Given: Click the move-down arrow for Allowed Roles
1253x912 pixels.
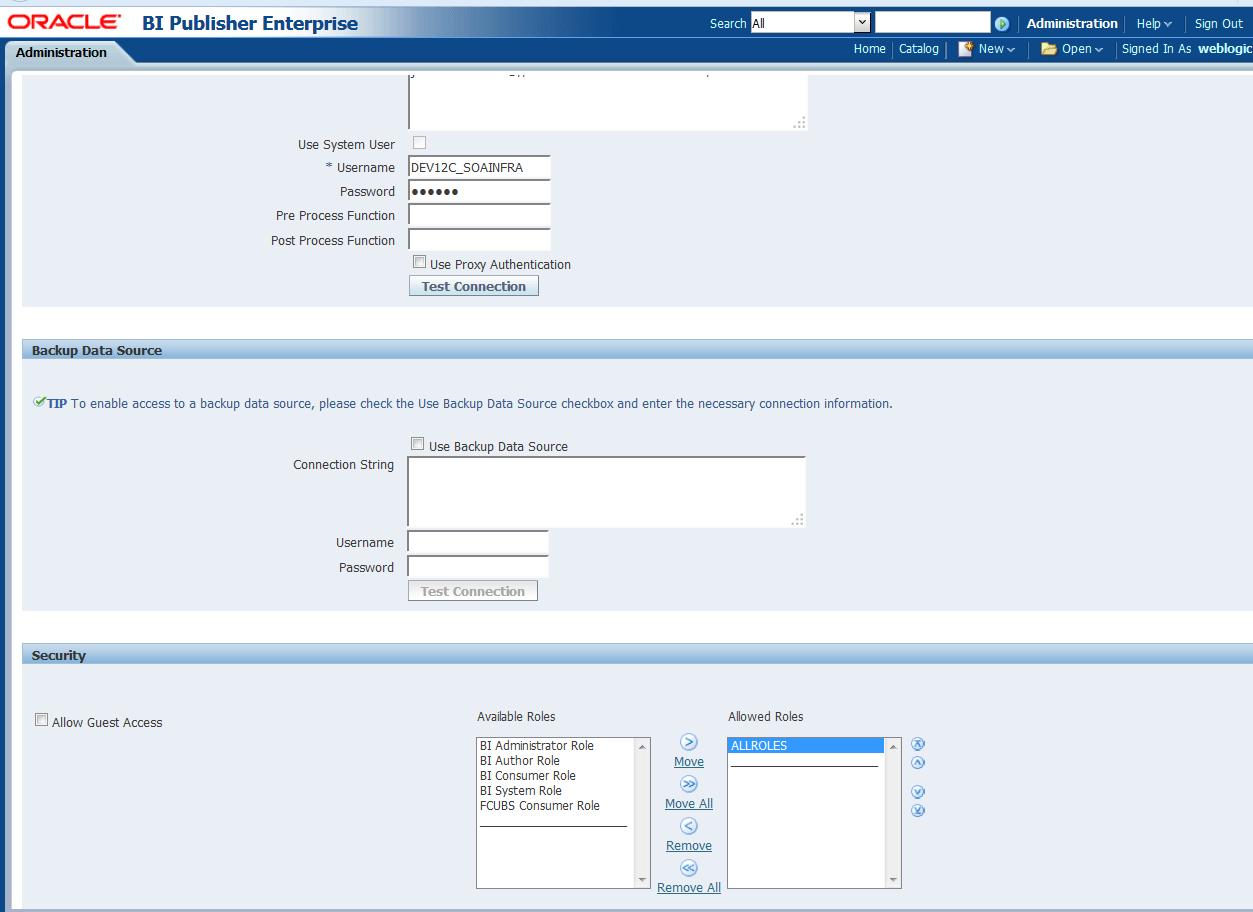Looking at the screenshot, I should pos(918,792).
